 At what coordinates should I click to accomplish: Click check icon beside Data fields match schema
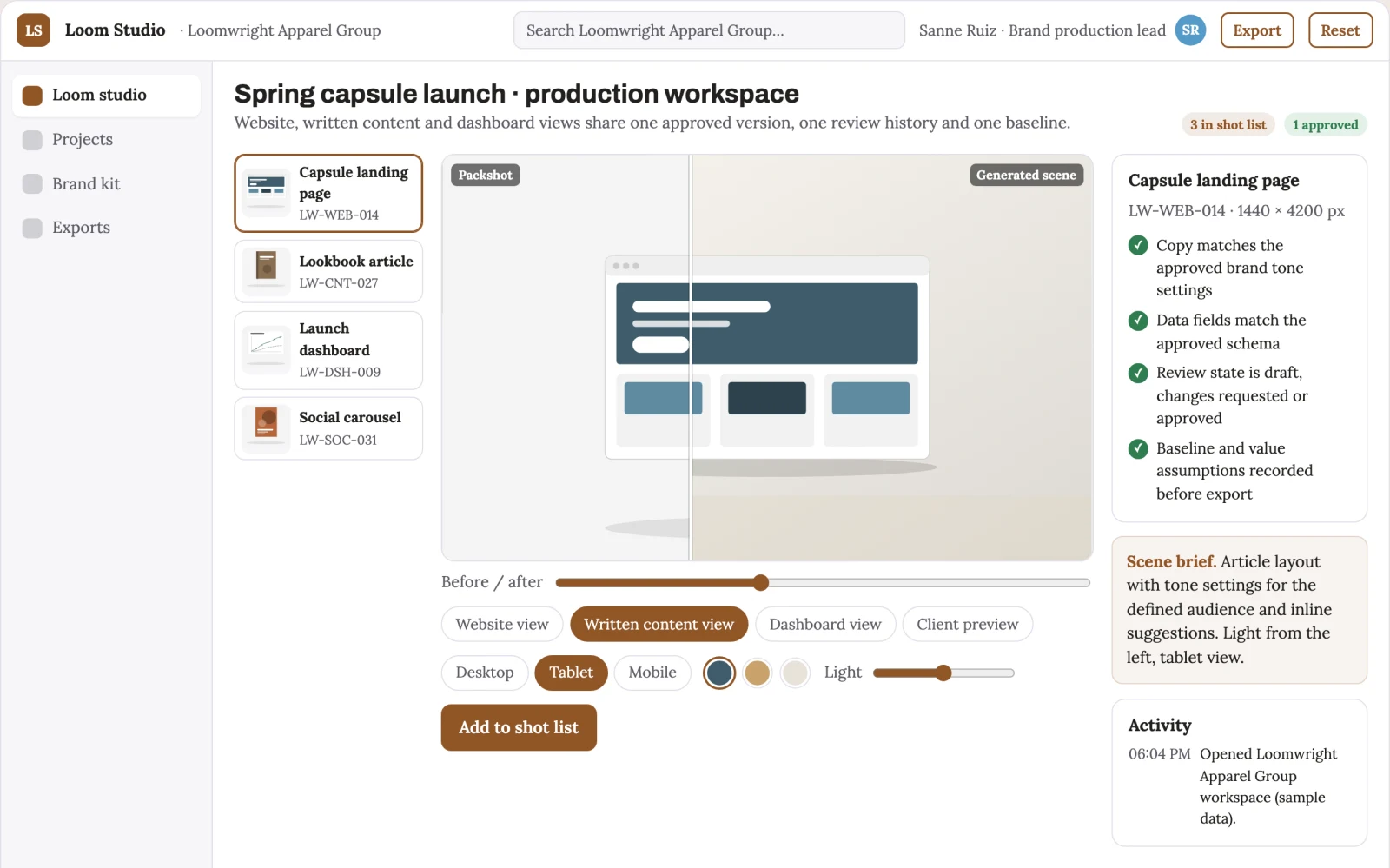point(1138,321)
